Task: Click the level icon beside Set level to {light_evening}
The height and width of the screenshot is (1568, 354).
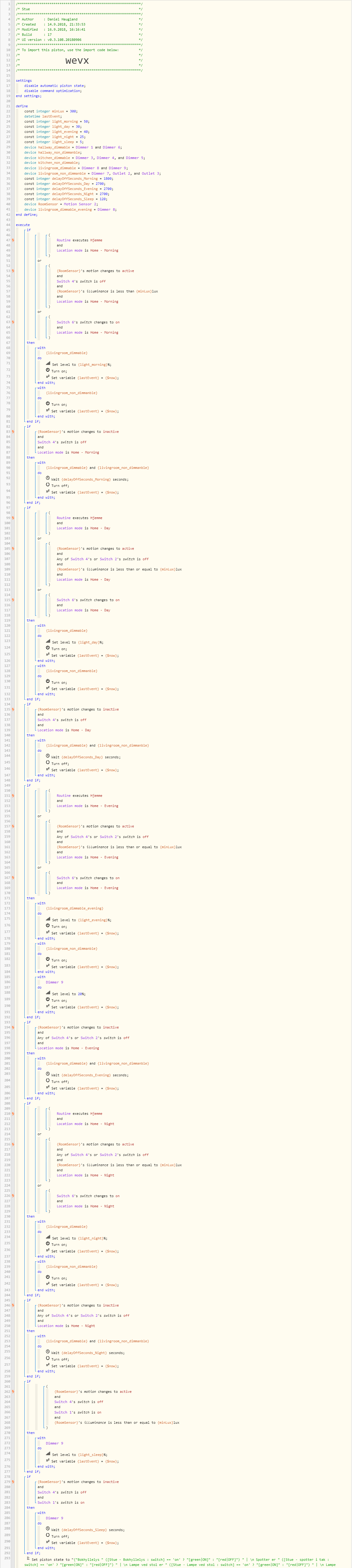Action: (48, 919)
